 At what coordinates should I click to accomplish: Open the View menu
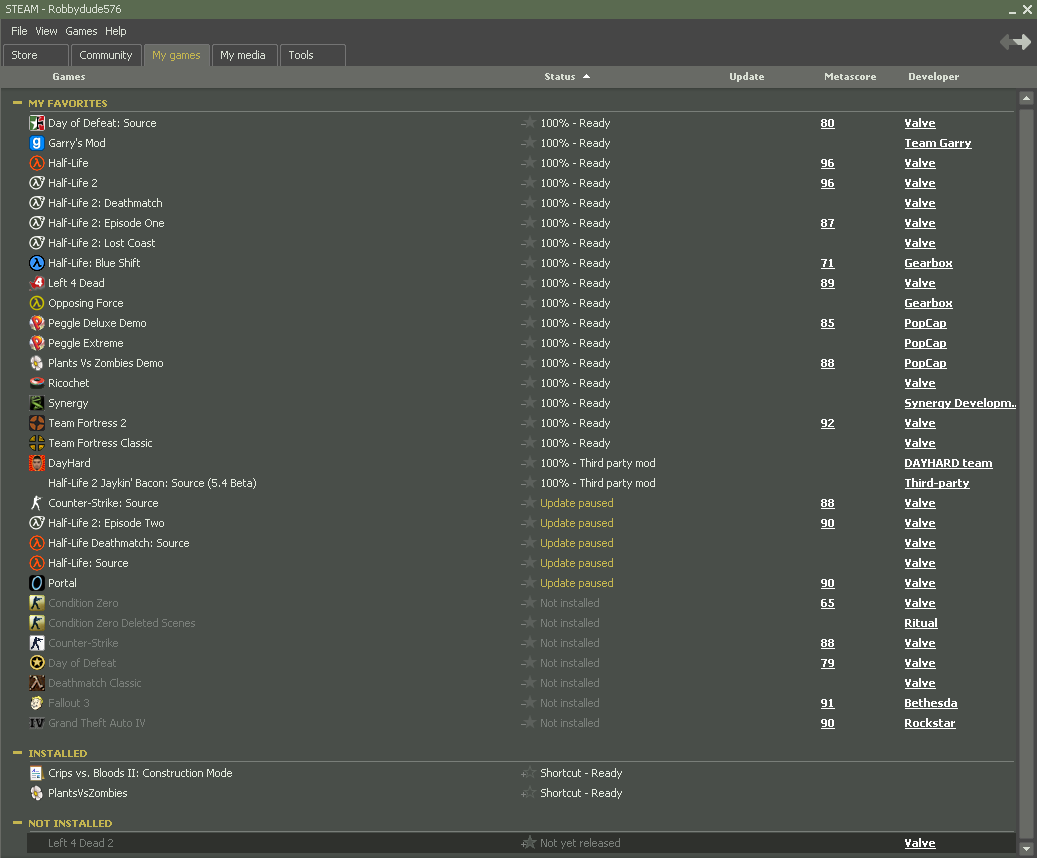click(x=46, y=31)
